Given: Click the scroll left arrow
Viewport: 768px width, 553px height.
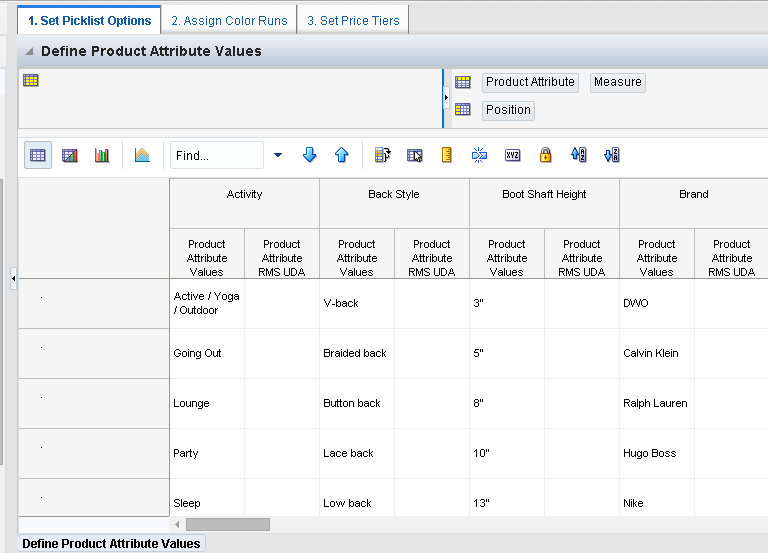Looking at the screenshot, I should tap(177, 525).
